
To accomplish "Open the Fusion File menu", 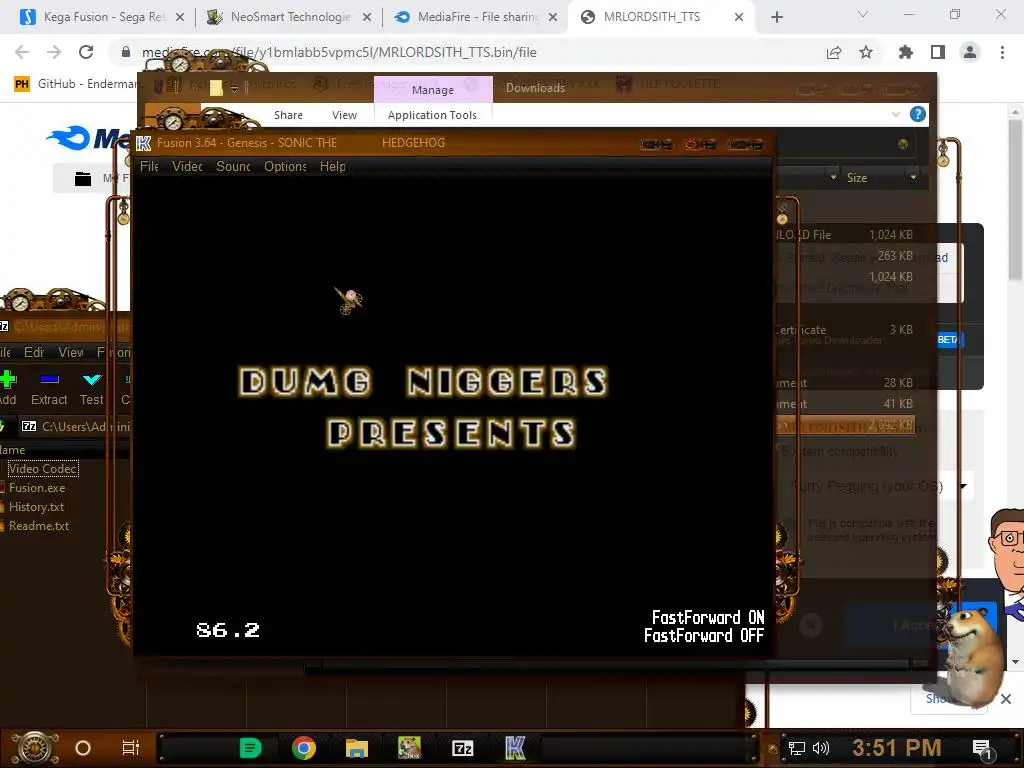I will click(149, 167).
